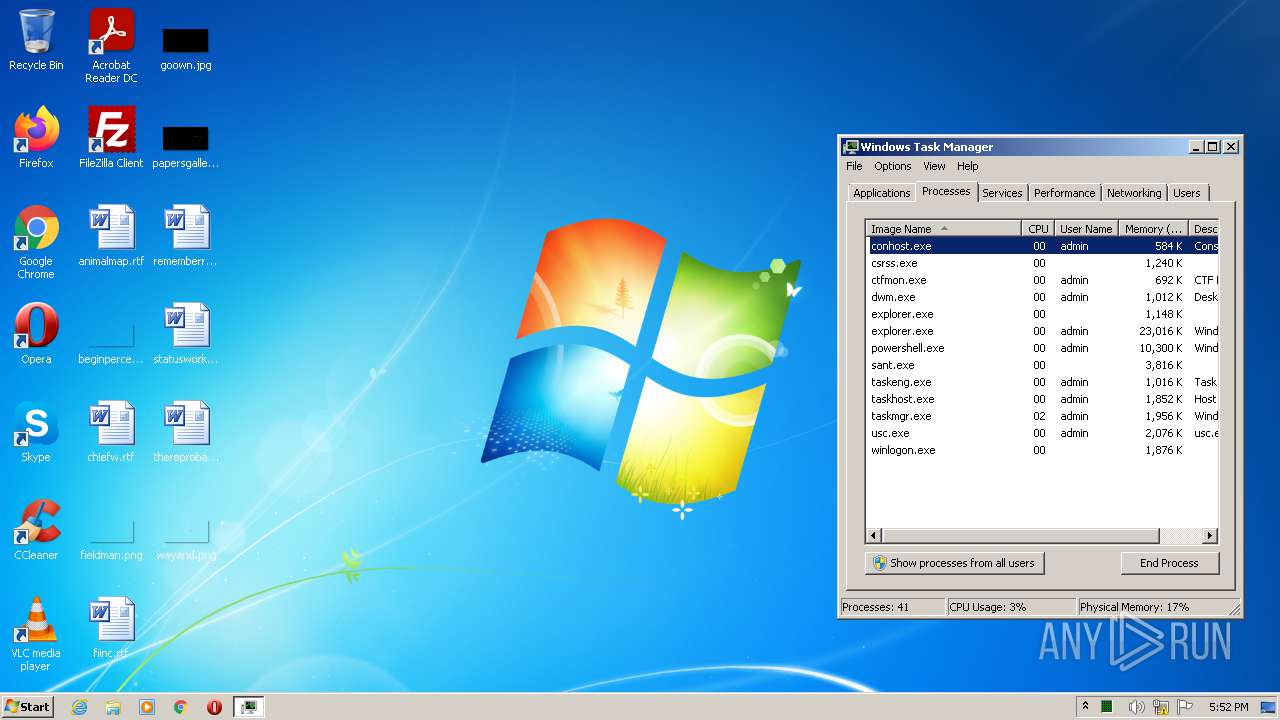Open the View menu in Task Manager
1280x720 pixels.
click(x=934, y=166)
